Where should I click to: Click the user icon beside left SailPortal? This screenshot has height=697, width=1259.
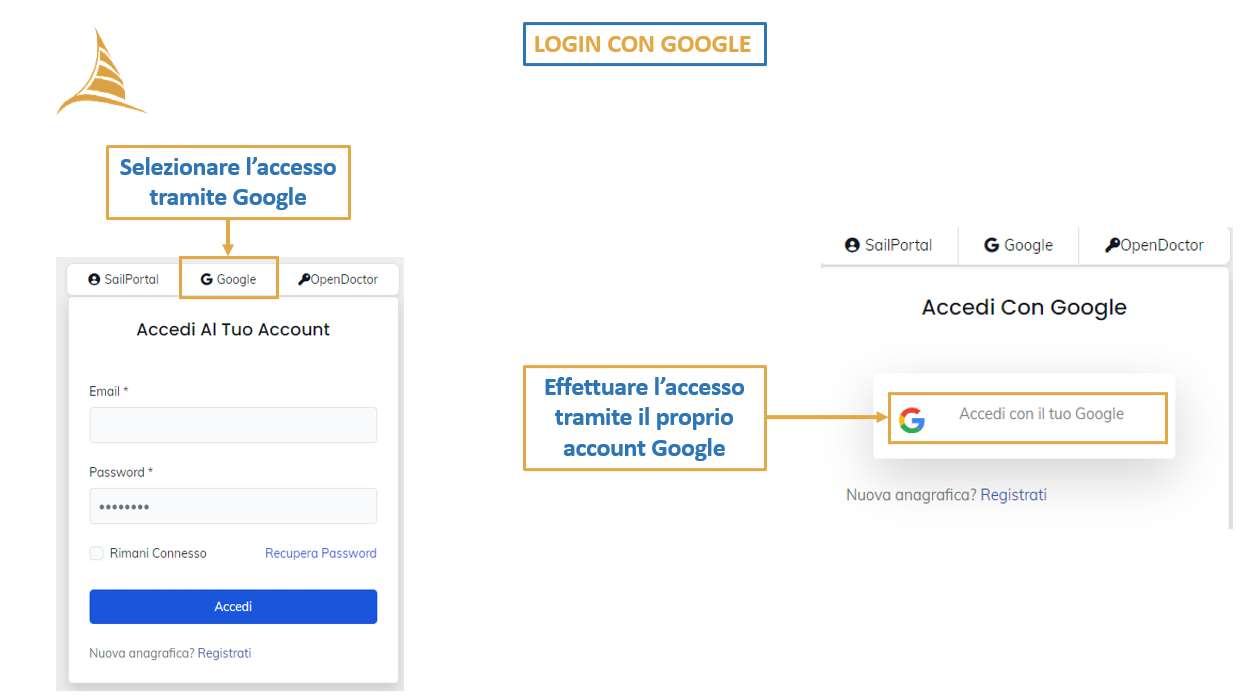coord(94,279)
